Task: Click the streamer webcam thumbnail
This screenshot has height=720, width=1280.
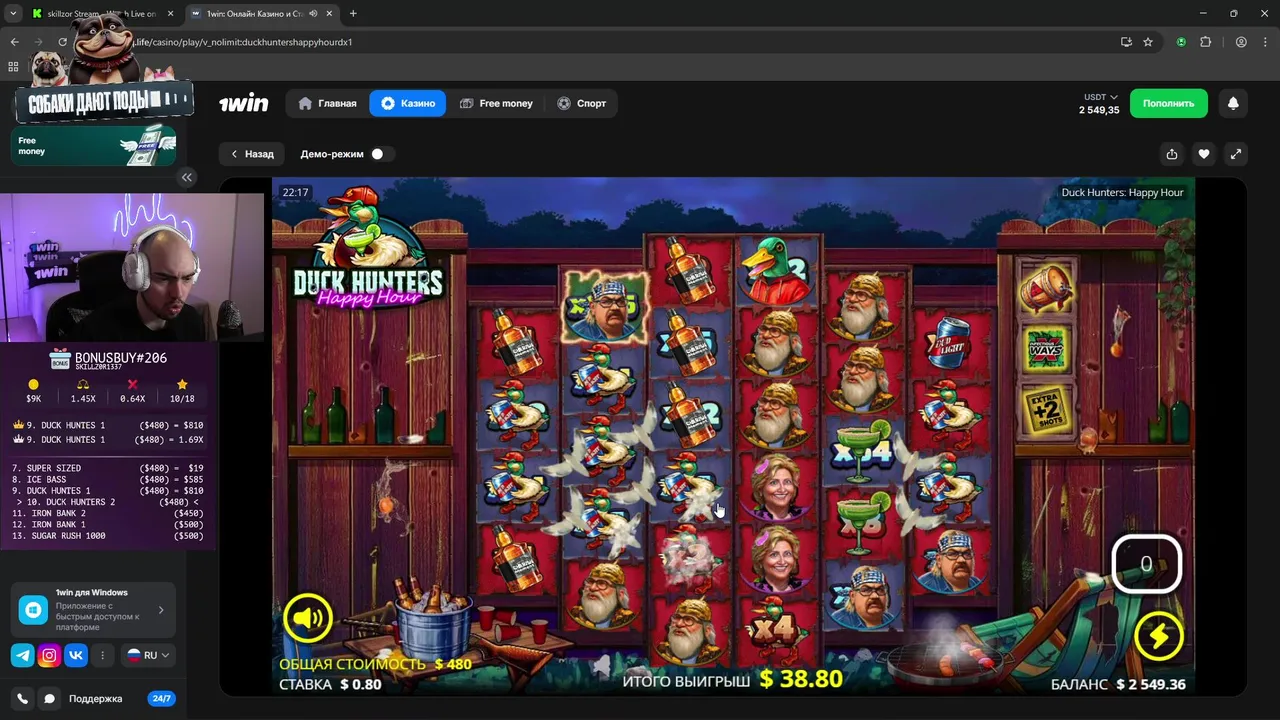Action: click(132, 267)
